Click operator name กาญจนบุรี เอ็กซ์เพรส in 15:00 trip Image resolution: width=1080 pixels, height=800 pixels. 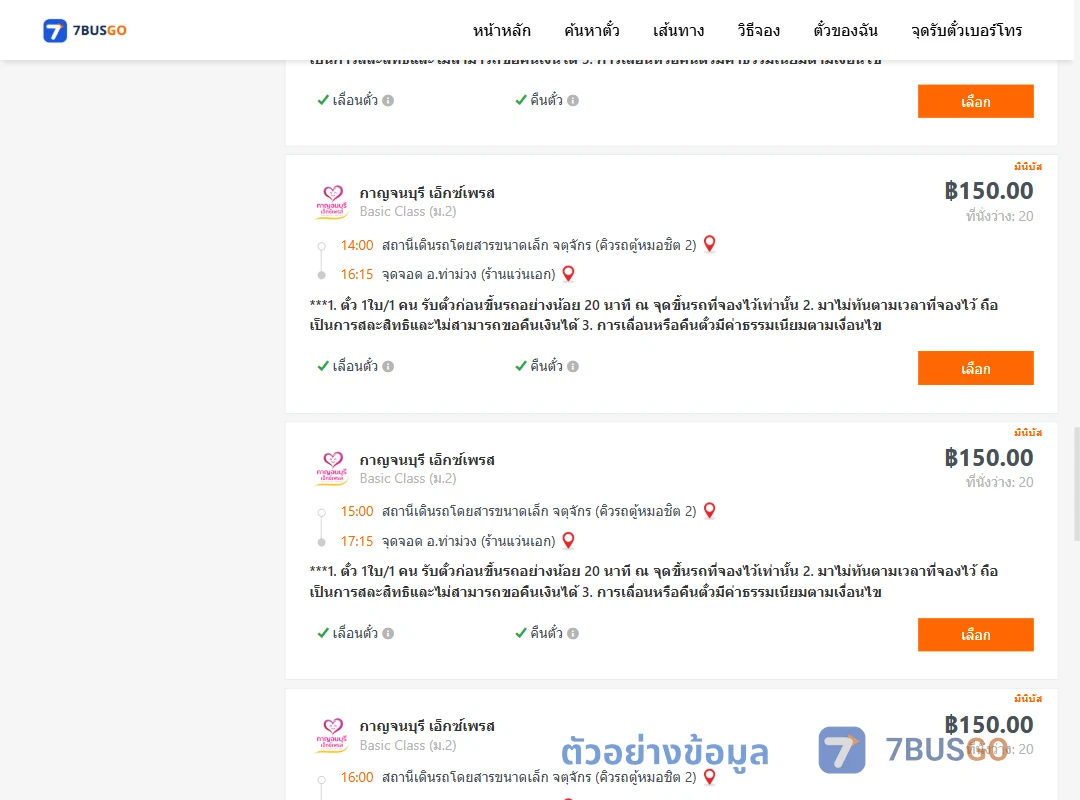point(427,460)
